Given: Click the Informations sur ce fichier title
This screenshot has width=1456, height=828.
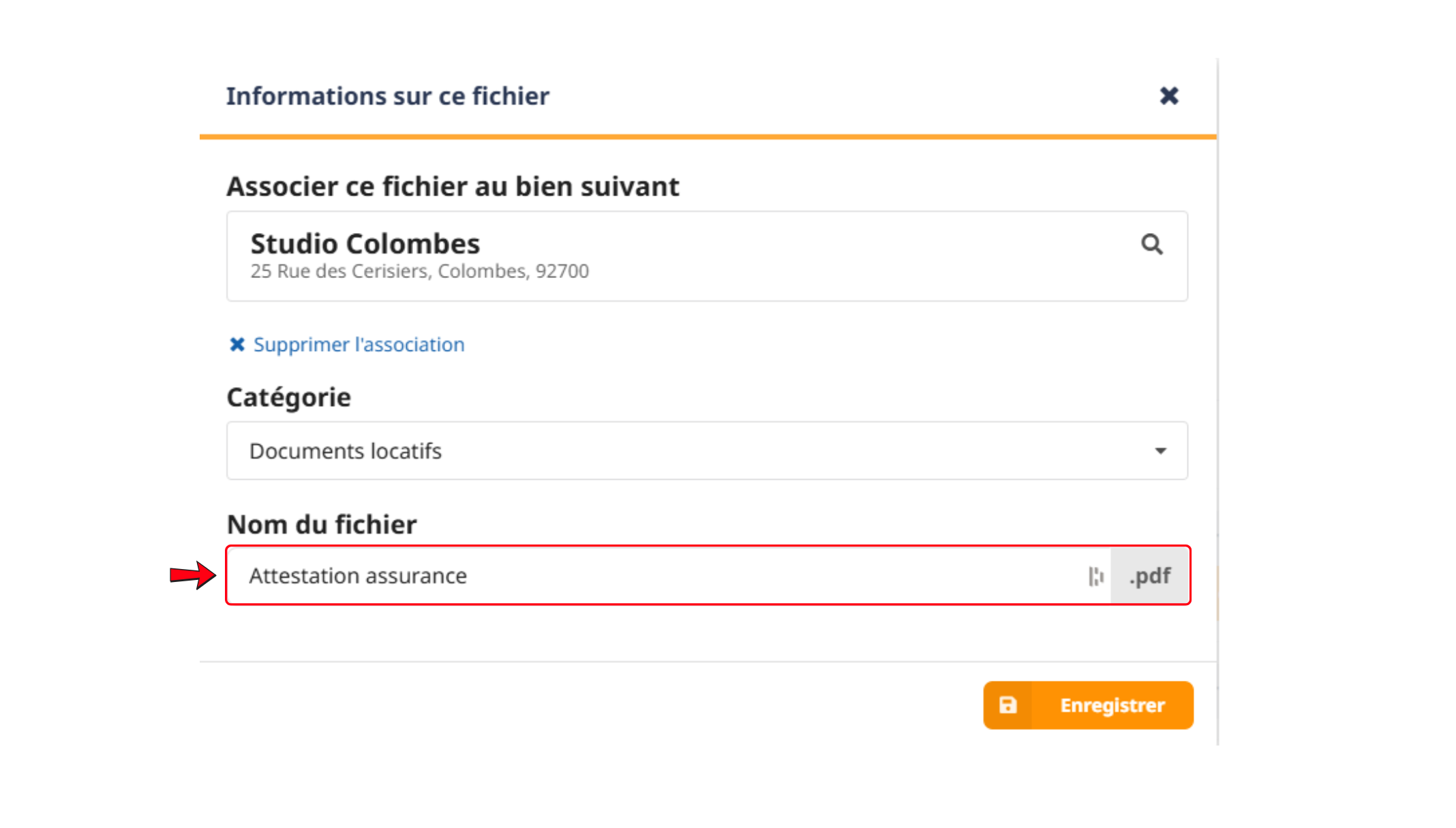Looking at the screenshot, I should pos(387,96).
